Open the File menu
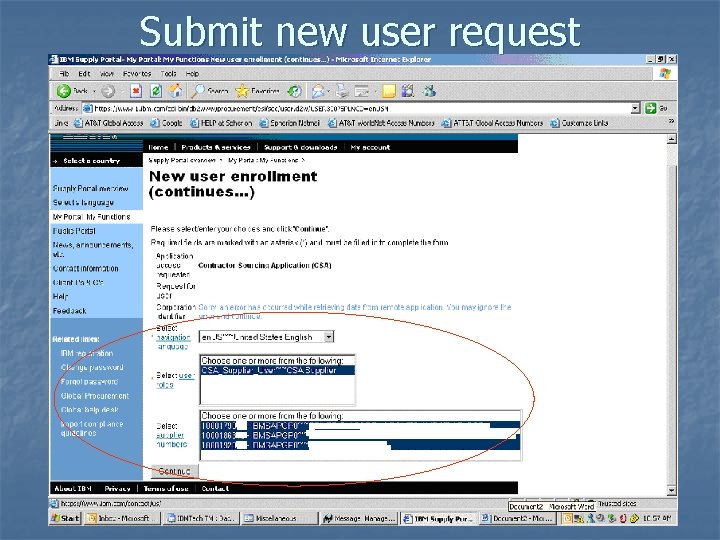The image size is (720, 540). [x=64, y=73]
